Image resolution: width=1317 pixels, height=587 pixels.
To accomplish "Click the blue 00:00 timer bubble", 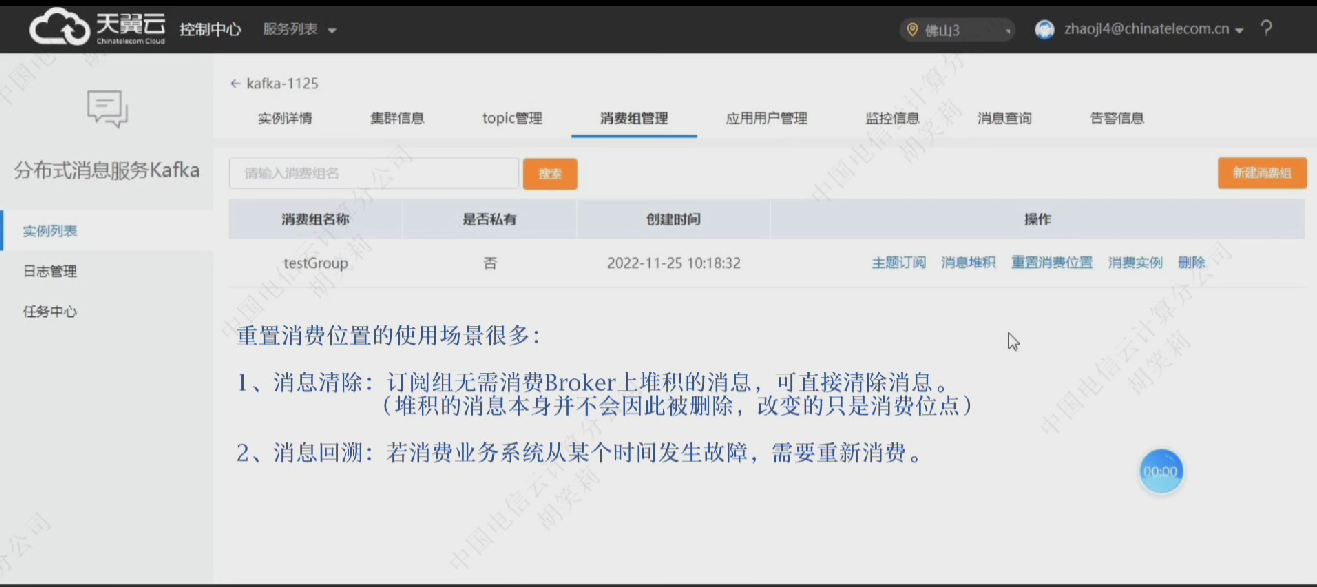I will [x=1161, y=472].
